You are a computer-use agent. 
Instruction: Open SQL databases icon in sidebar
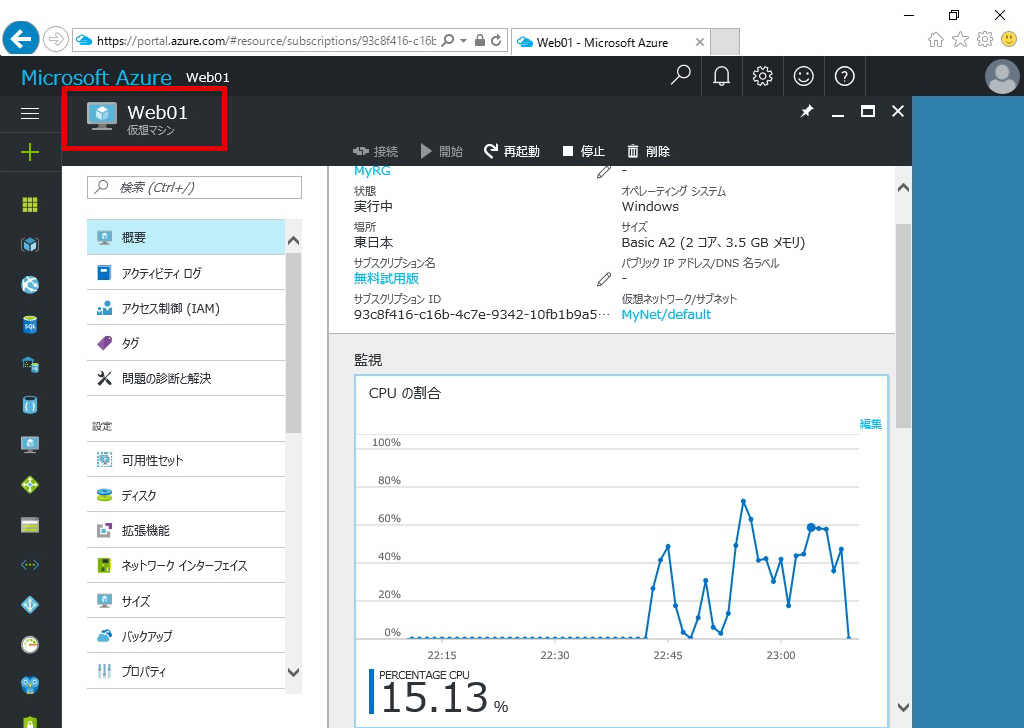click(x=30, y=324)
